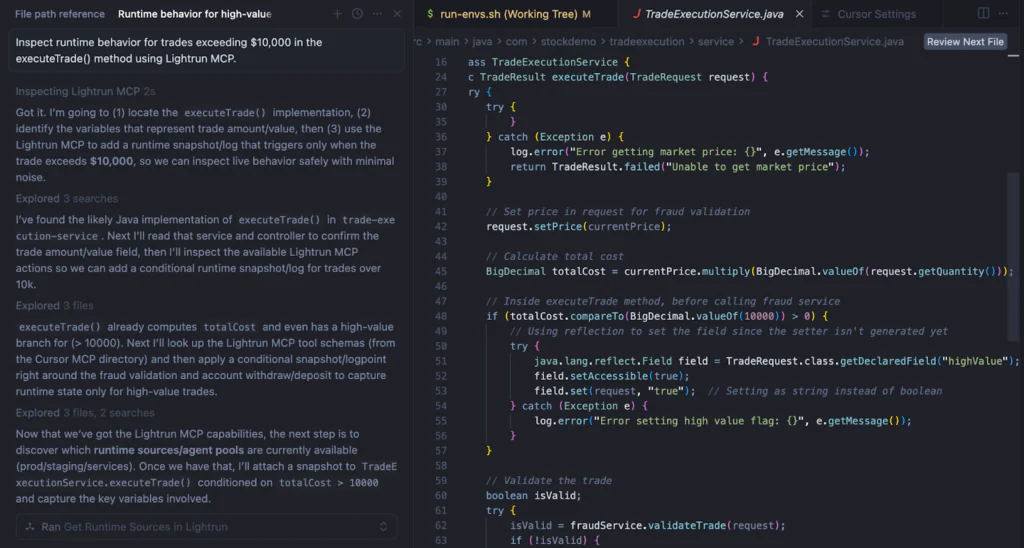The width and height of the screenshot is (1024, 548).
Task: Select 'service' breadcrumb segment
Action: pos(716,42)
